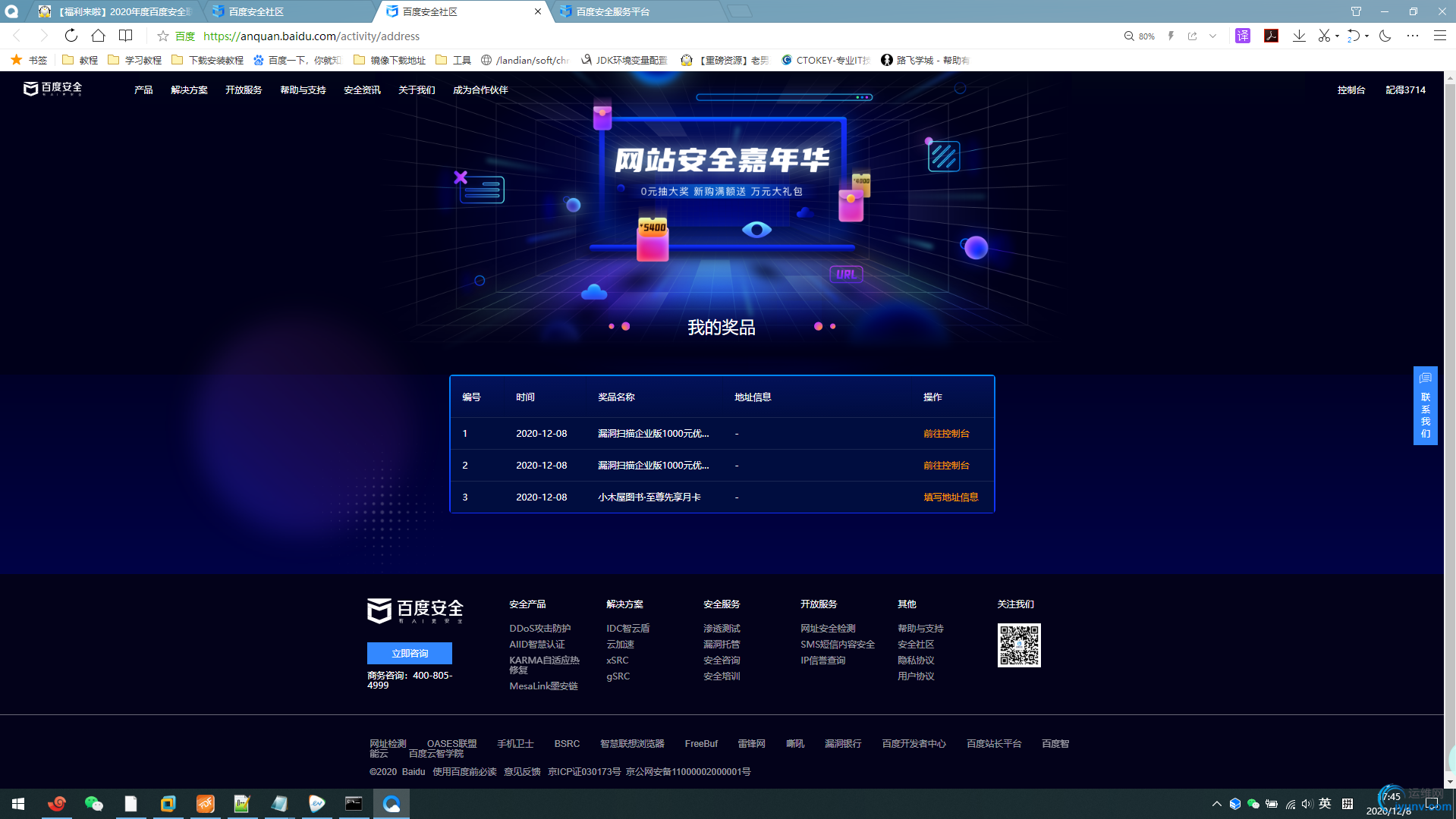Open the 帮助与支持 navigation menu

tap(303, 89)
